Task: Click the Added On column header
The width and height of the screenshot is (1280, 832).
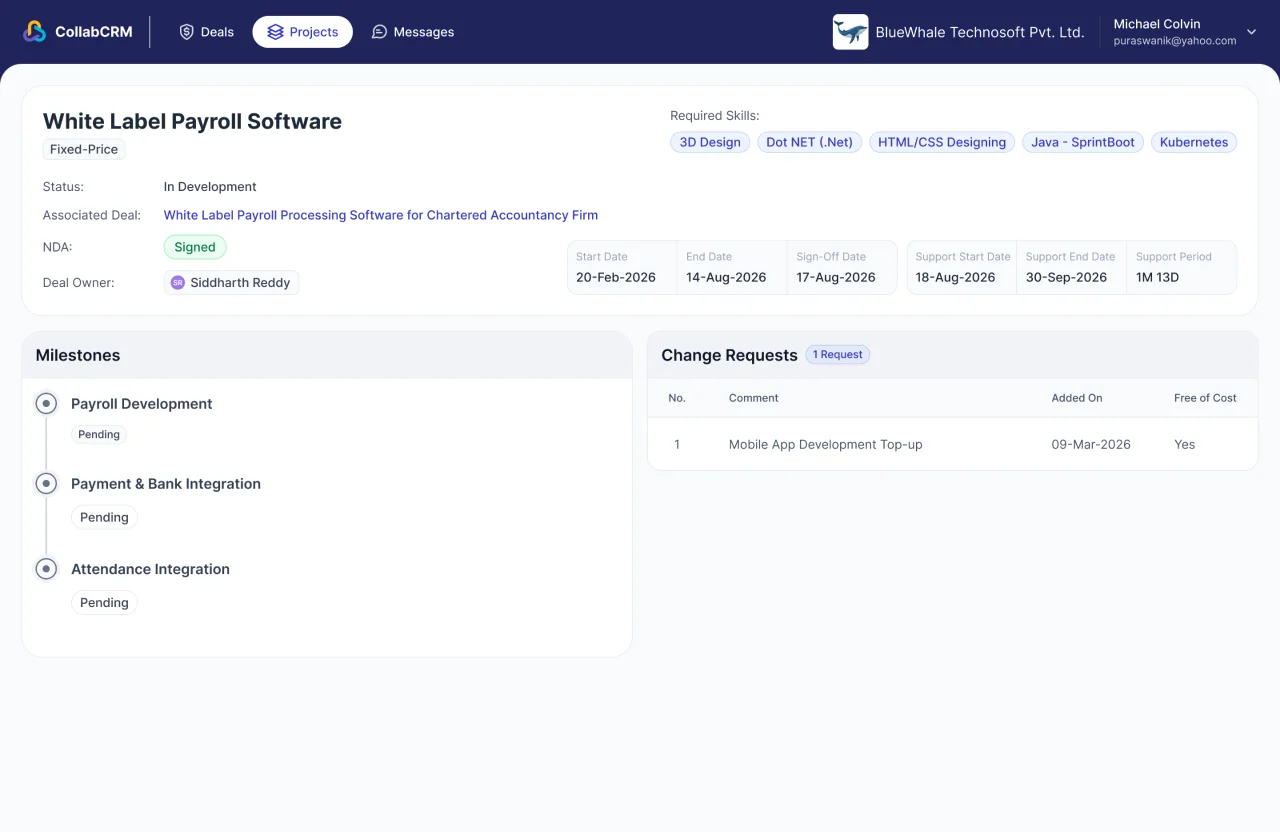Action: click(1077, 398)
